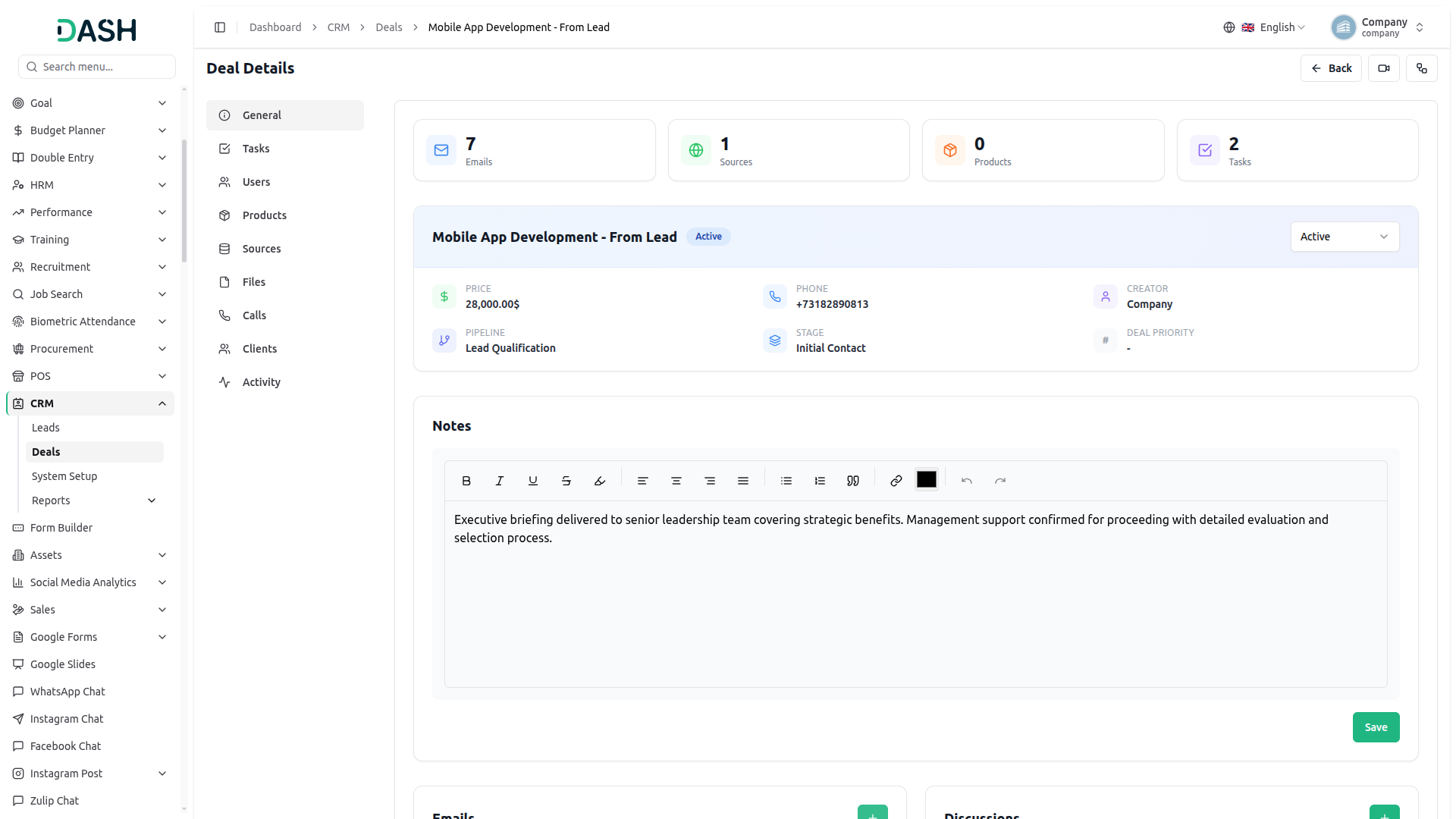
Task: Click inside the Notes text area
Action: click(x=915, y=594)
